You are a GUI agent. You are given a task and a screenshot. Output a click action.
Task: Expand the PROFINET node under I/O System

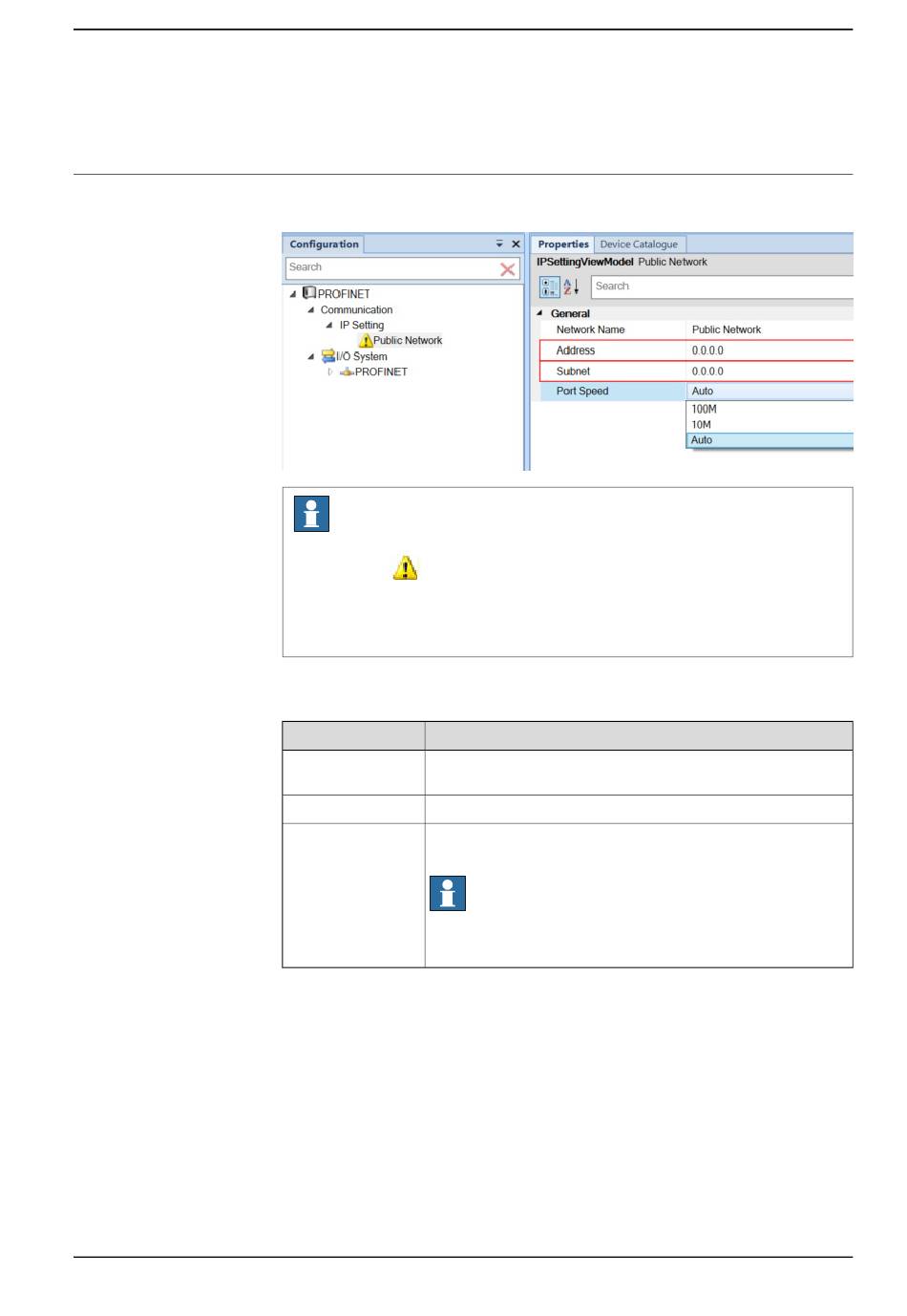coord(330,371)
